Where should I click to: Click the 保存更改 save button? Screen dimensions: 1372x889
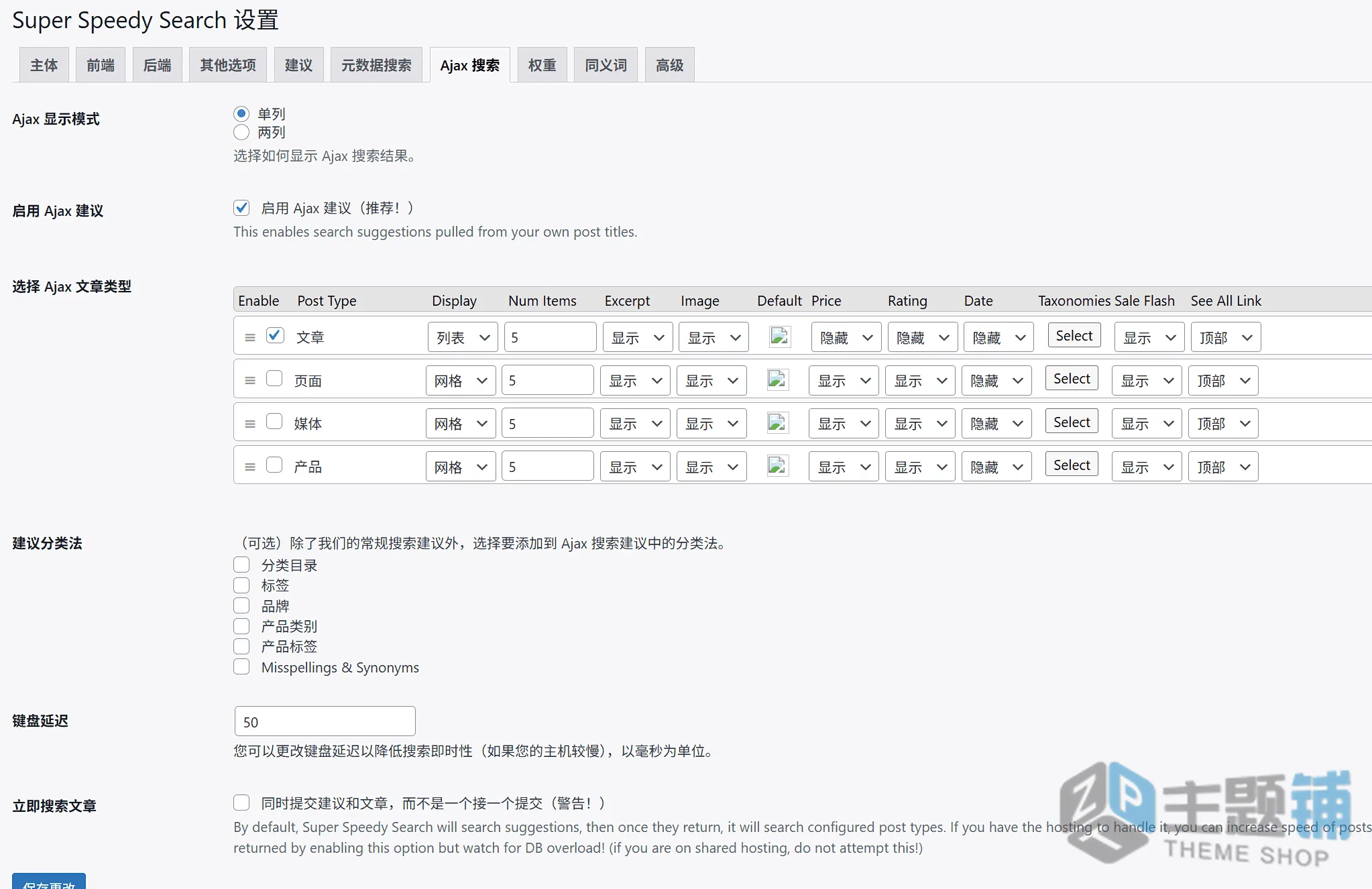pyautogui.click(x=49, y=882)
